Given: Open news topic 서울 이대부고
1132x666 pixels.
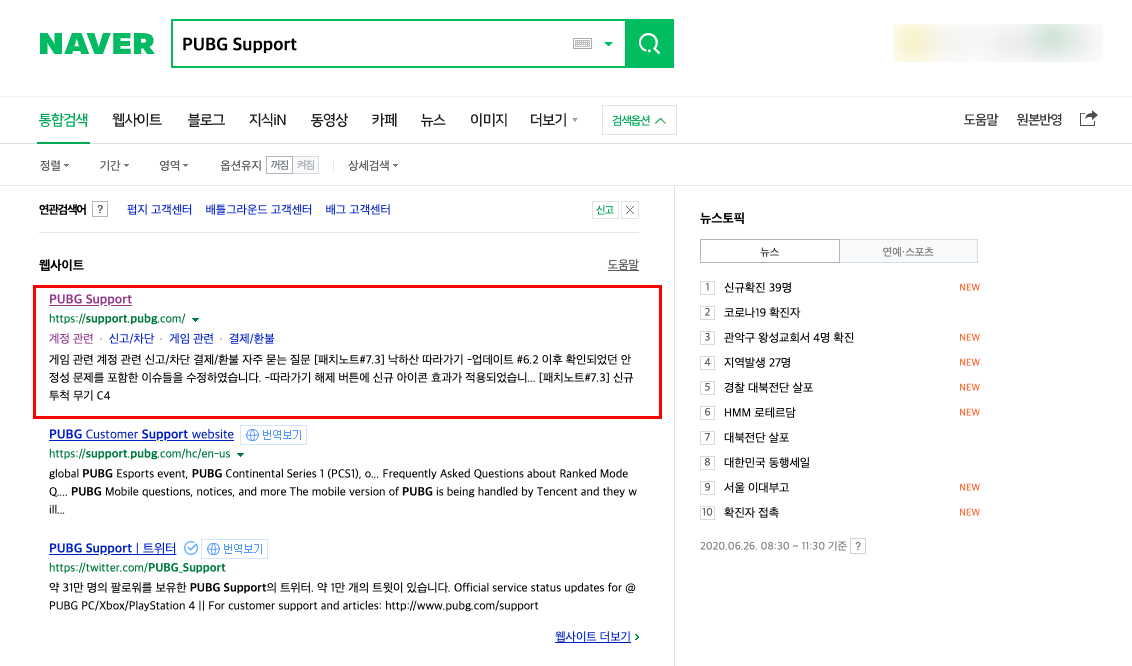Looking at the screenshot, I should [757, 487].
